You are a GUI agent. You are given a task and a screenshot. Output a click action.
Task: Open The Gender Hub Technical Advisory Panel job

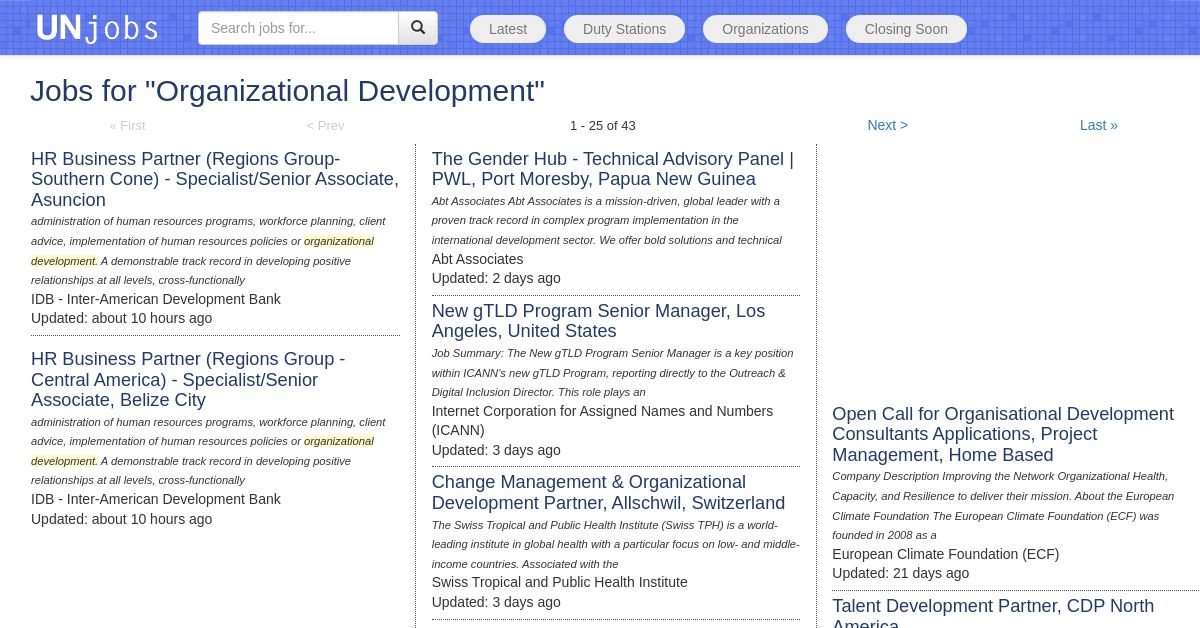click(612, 169)
